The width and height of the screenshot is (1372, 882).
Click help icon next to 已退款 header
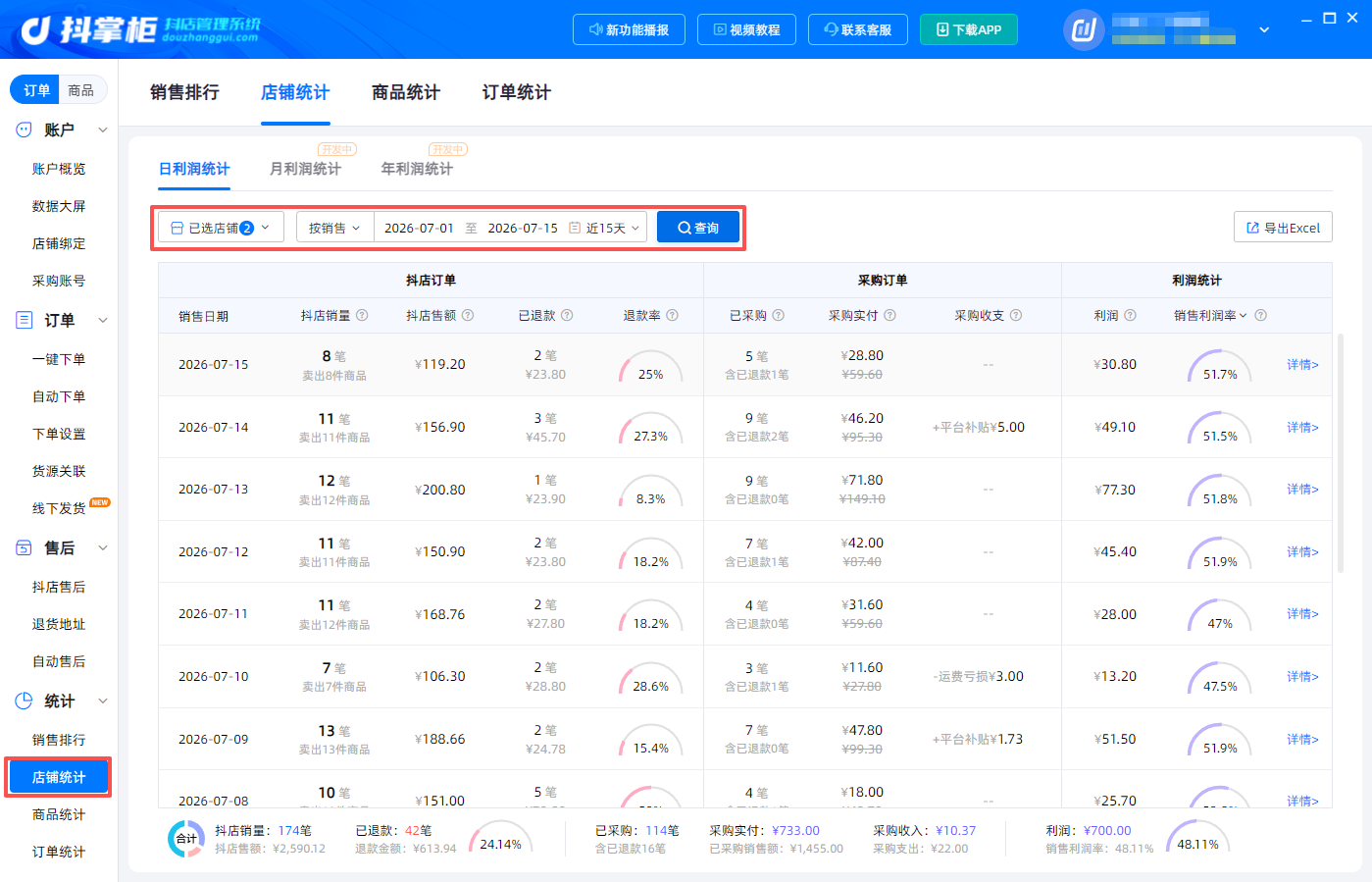(x=567, y=315)
